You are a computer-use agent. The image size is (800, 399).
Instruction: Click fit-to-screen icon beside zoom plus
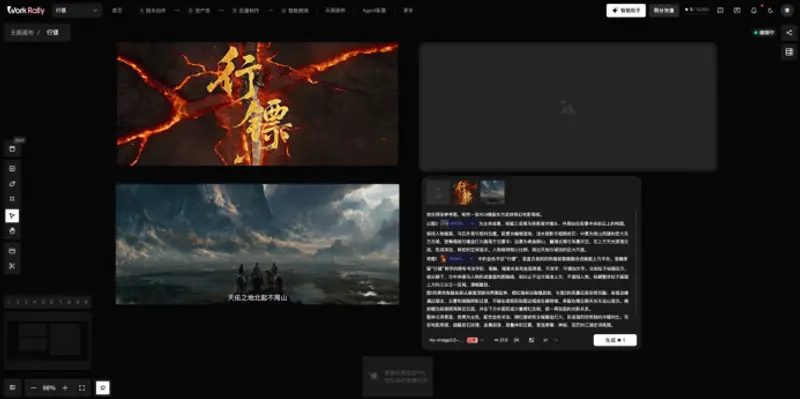pyautogui.click(x=82, y=388)
